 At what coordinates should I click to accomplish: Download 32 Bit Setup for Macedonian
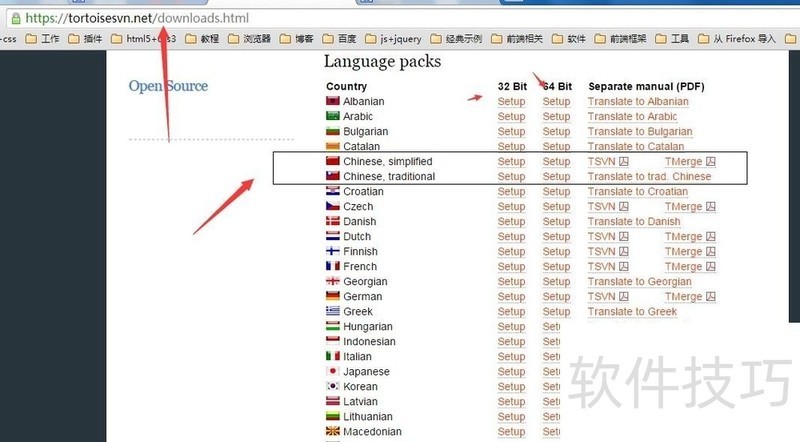[511, 432]
